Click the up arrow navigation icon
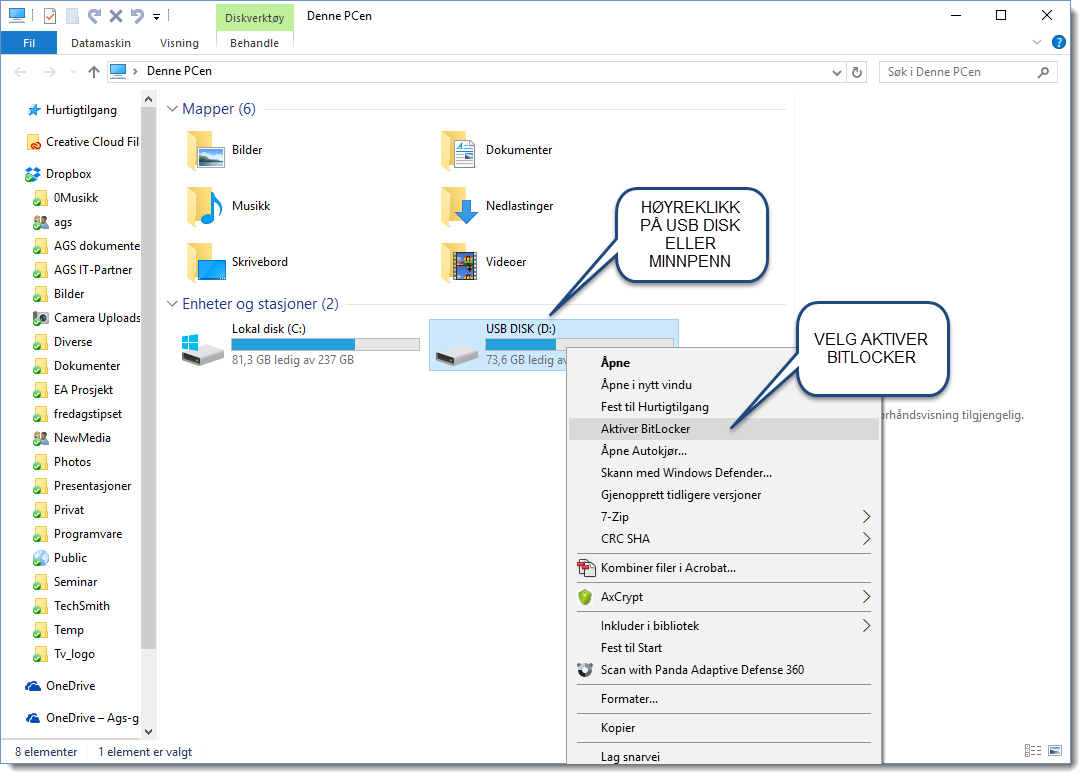1086x779 pixels. (x=94, y=72)
